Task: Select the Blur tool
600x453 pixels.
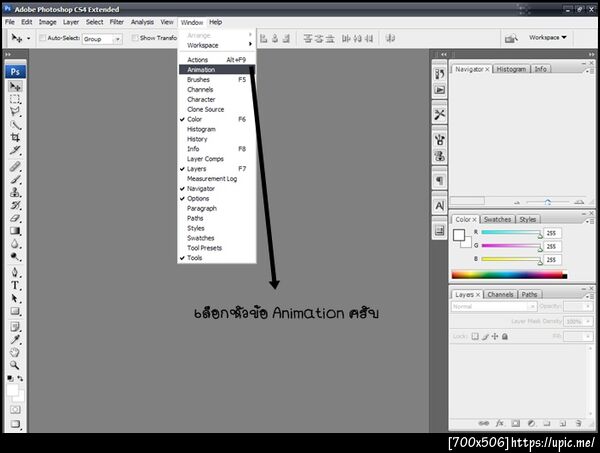Action: 15,244
